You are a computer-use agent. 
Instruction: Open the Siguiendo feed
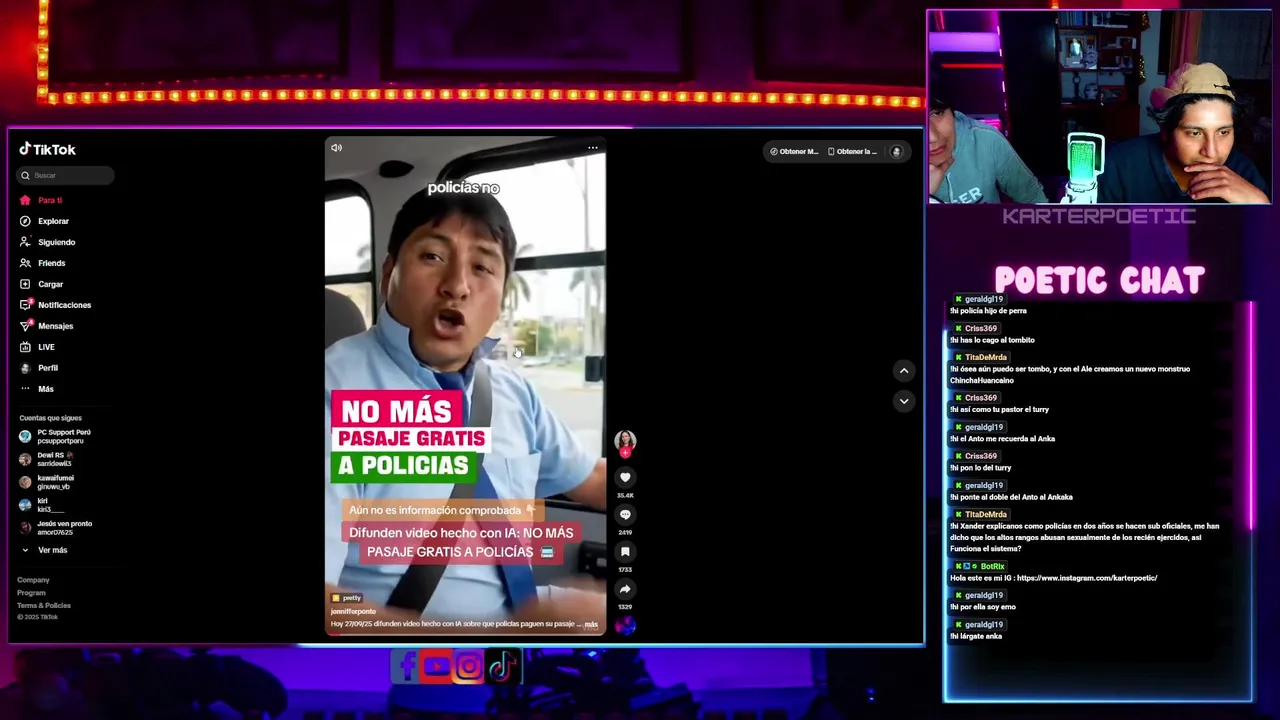pyautogui.click(x=56, y=242)
